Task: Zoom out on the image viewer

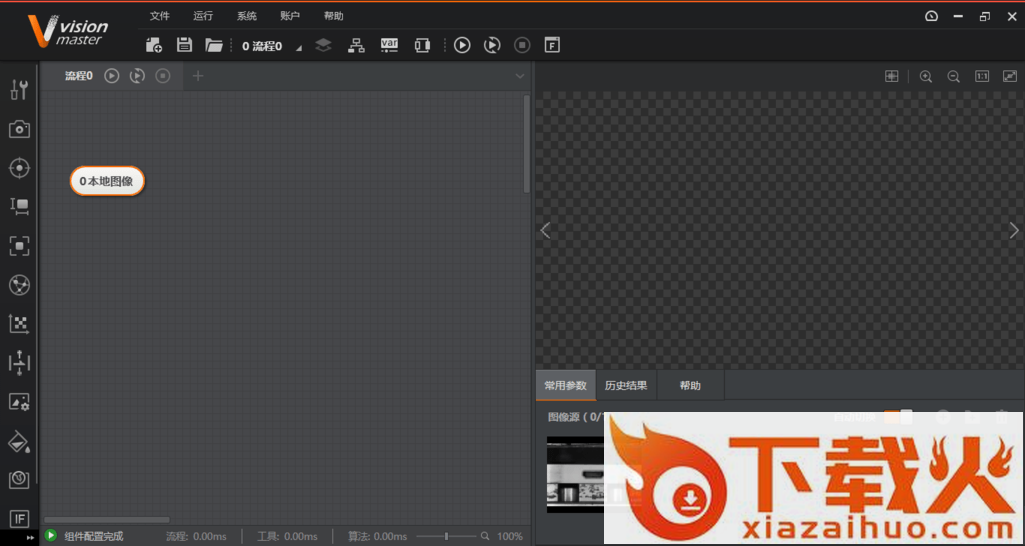Action: 954,76
